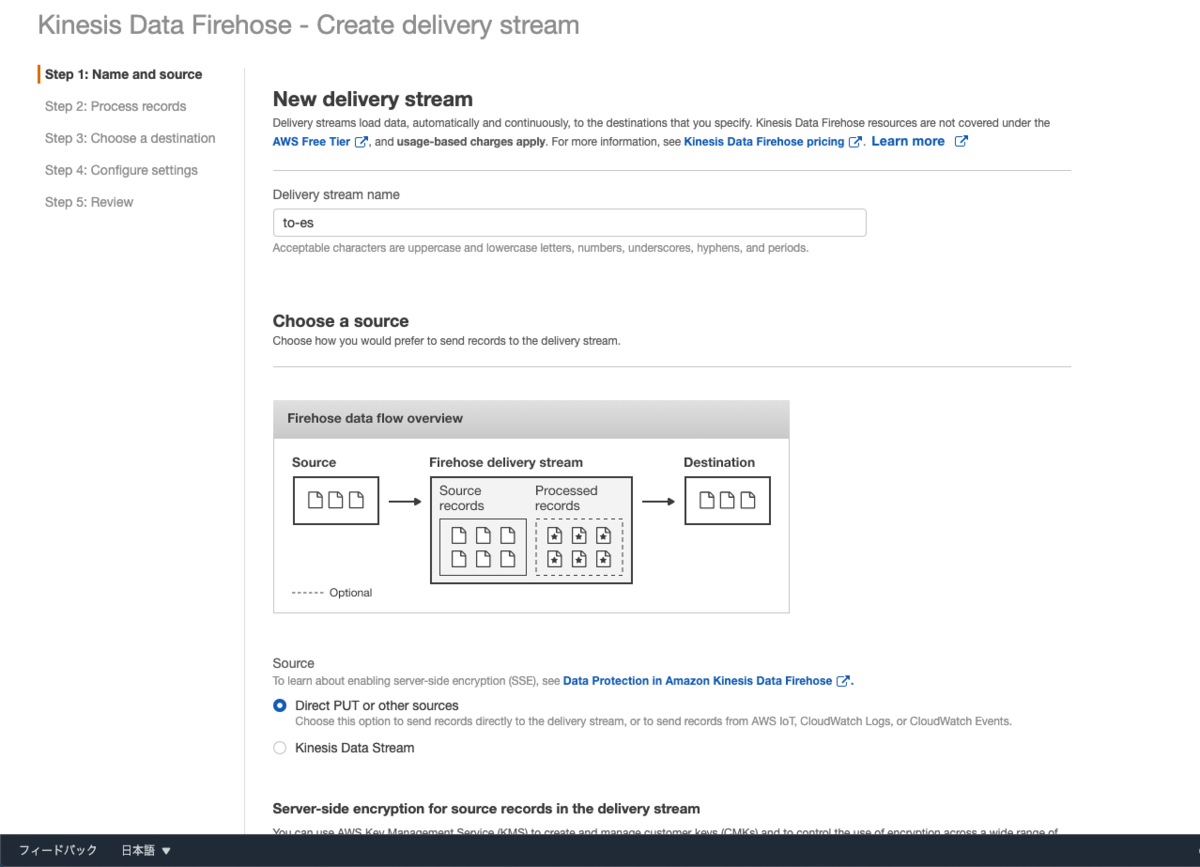Click external icon after Data Protection link
This screenshot has width=1200, height=867.
coord(843,681)
